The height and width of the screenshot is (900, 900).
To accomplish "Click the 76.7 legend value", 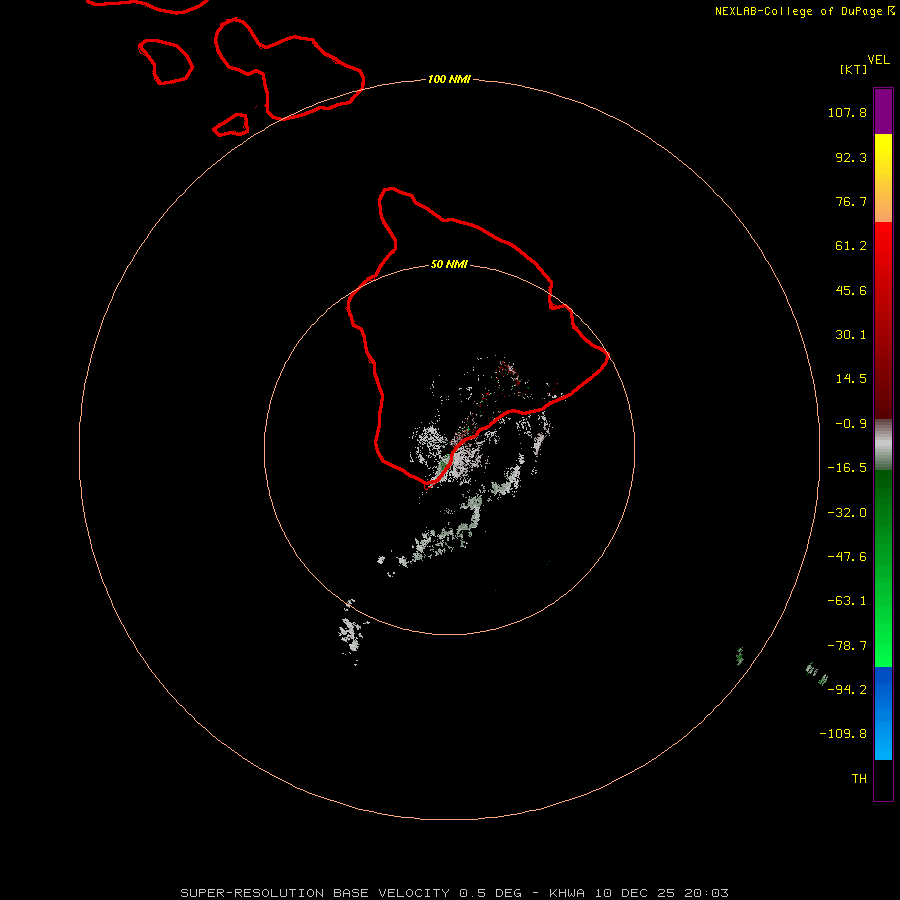I will pos(851,201).
